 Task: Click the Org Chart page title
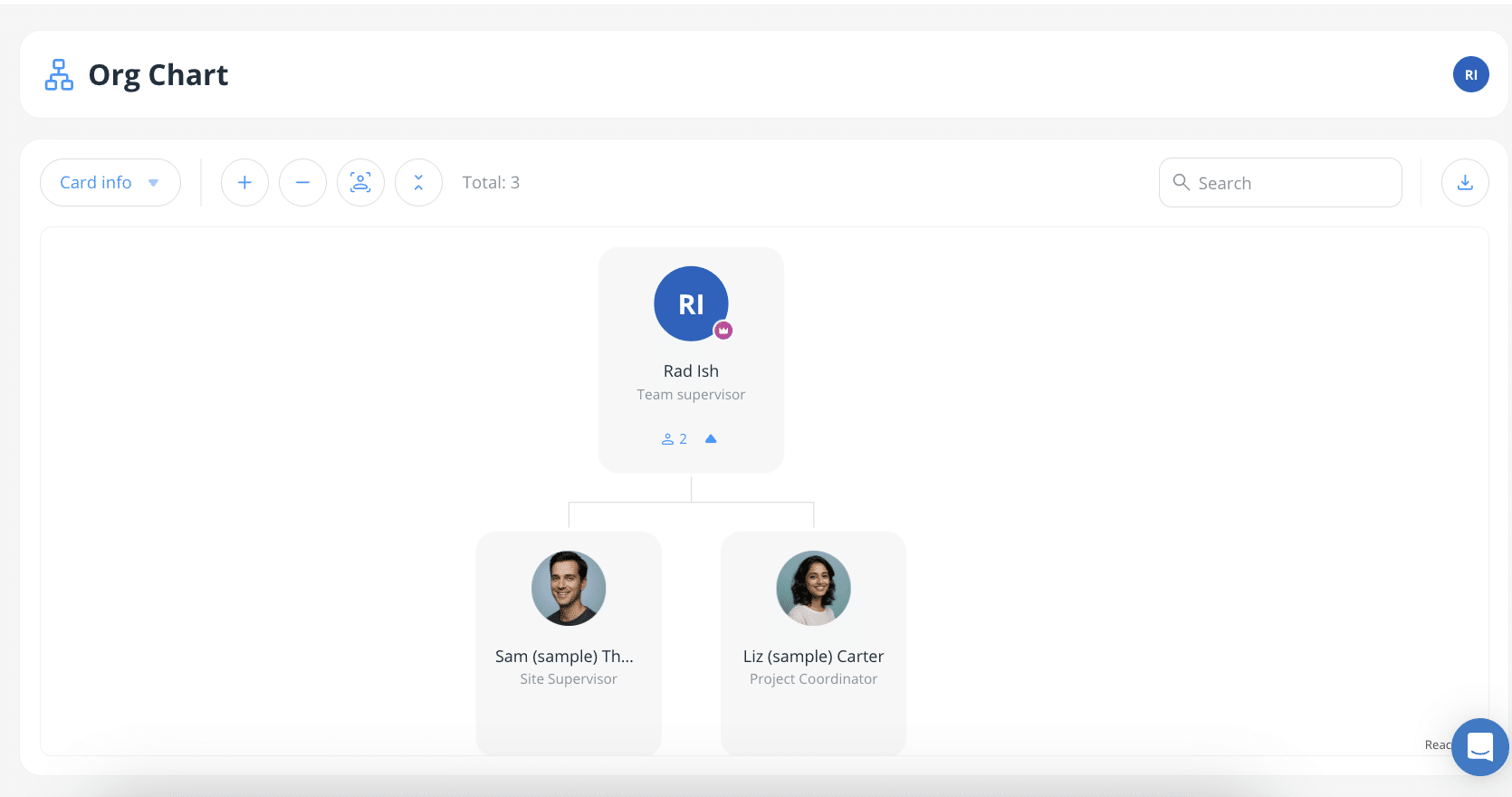(x=158, y=75)
